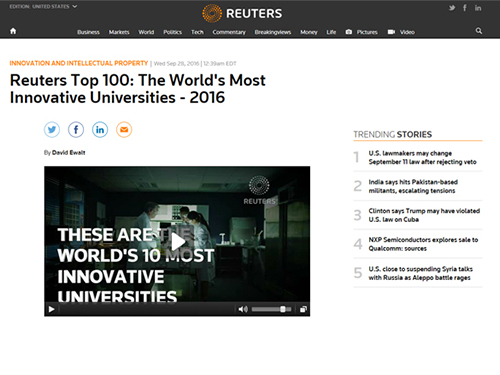The image size is (500, 375).
Task: Go to the Commentary section
Action: coord(229,32)
